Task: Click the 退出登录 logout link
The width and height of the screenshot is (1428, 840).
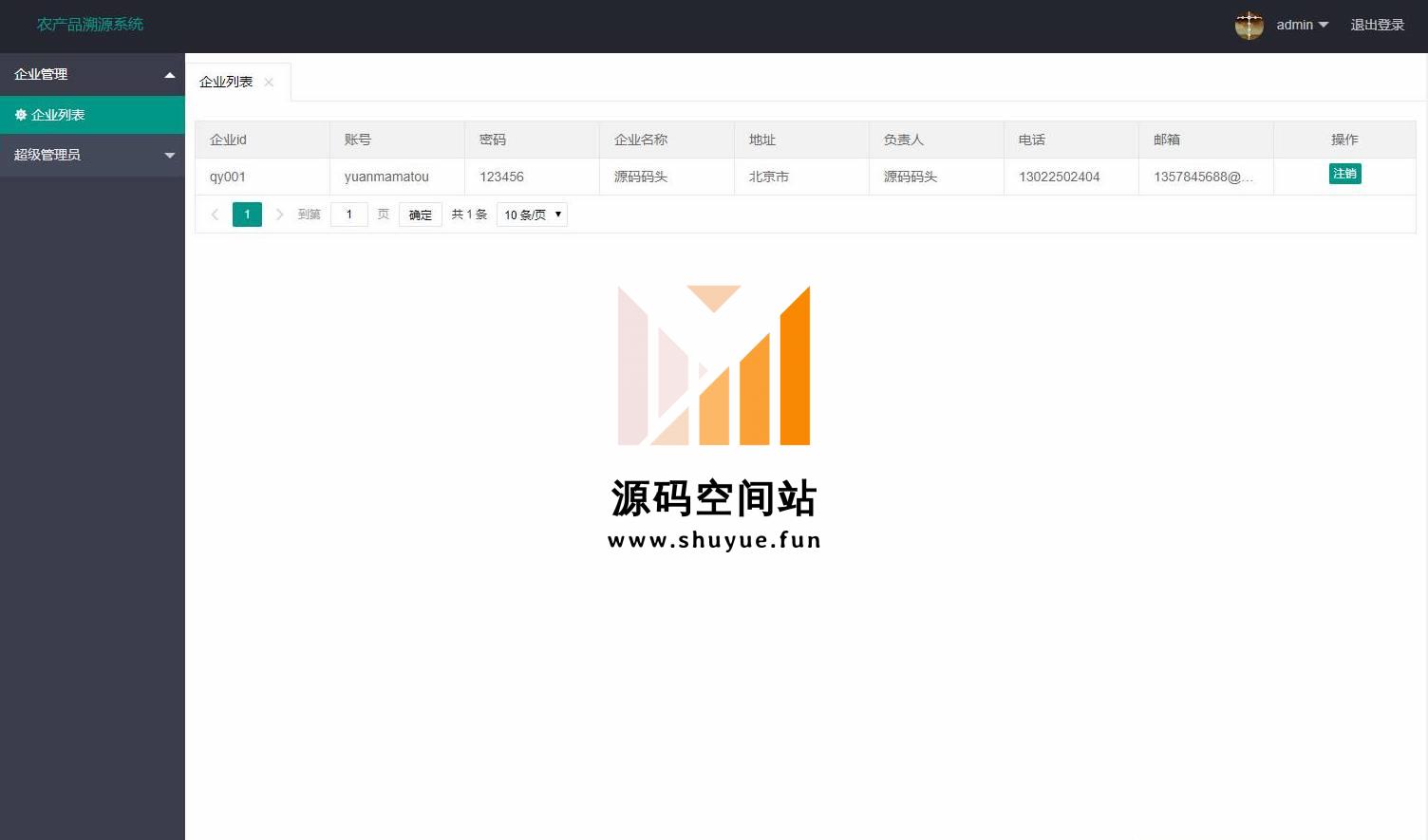Action: tap(1377, 26)
